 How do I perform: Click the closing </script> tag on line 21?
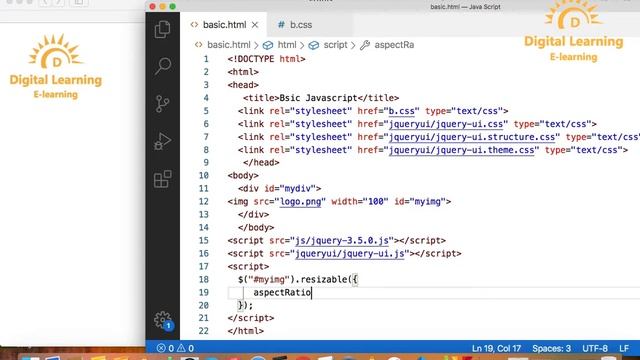251,318
